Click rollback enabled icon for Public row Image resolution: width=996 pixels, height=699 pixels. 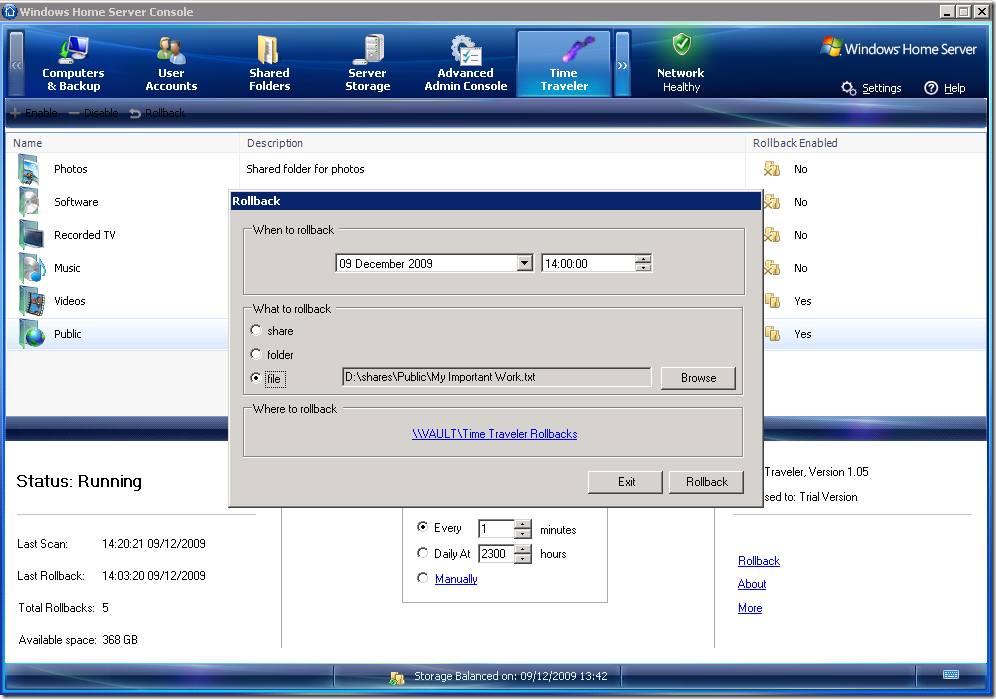coord(772,334)
